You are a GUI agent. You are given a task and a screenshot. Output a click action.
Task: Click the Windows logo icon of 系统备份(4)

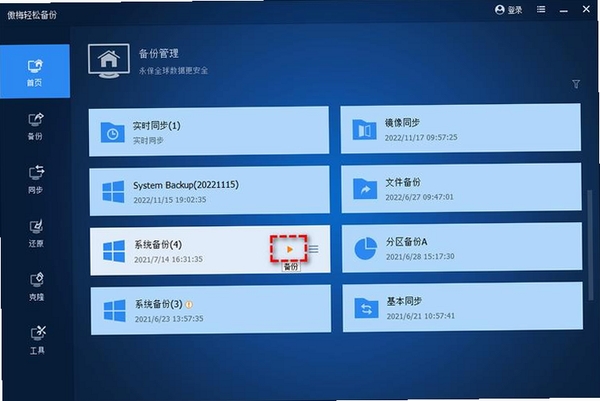tap(114, 251)
